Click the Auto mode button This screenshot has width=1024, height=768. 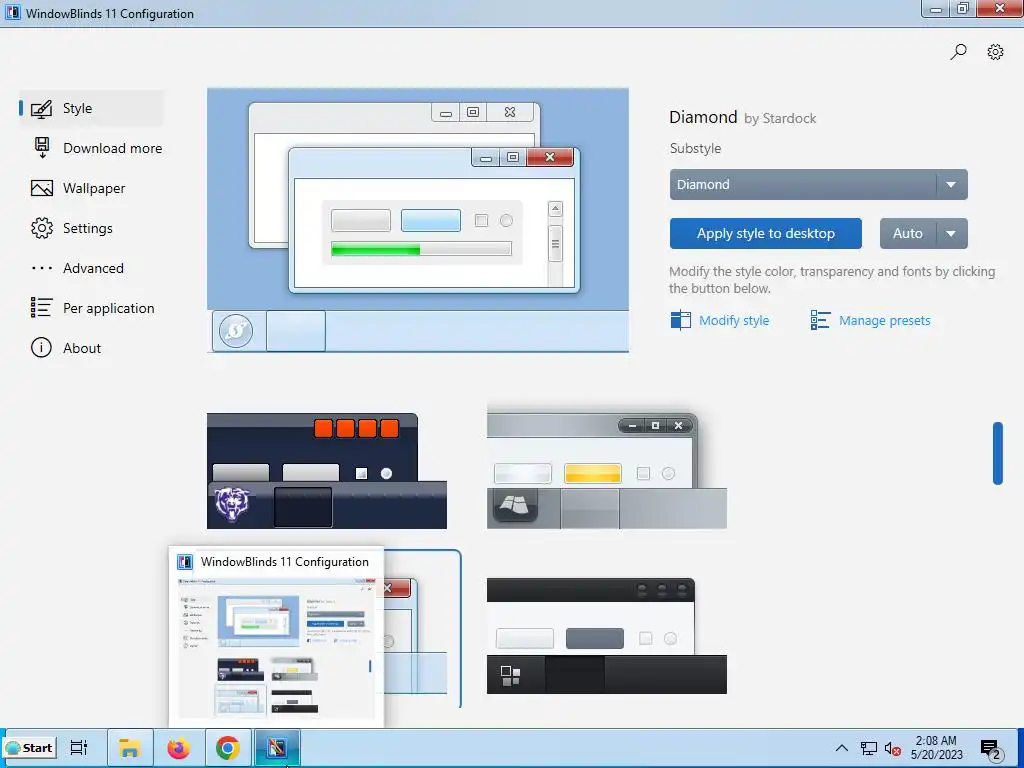click(x=908, y=233)
